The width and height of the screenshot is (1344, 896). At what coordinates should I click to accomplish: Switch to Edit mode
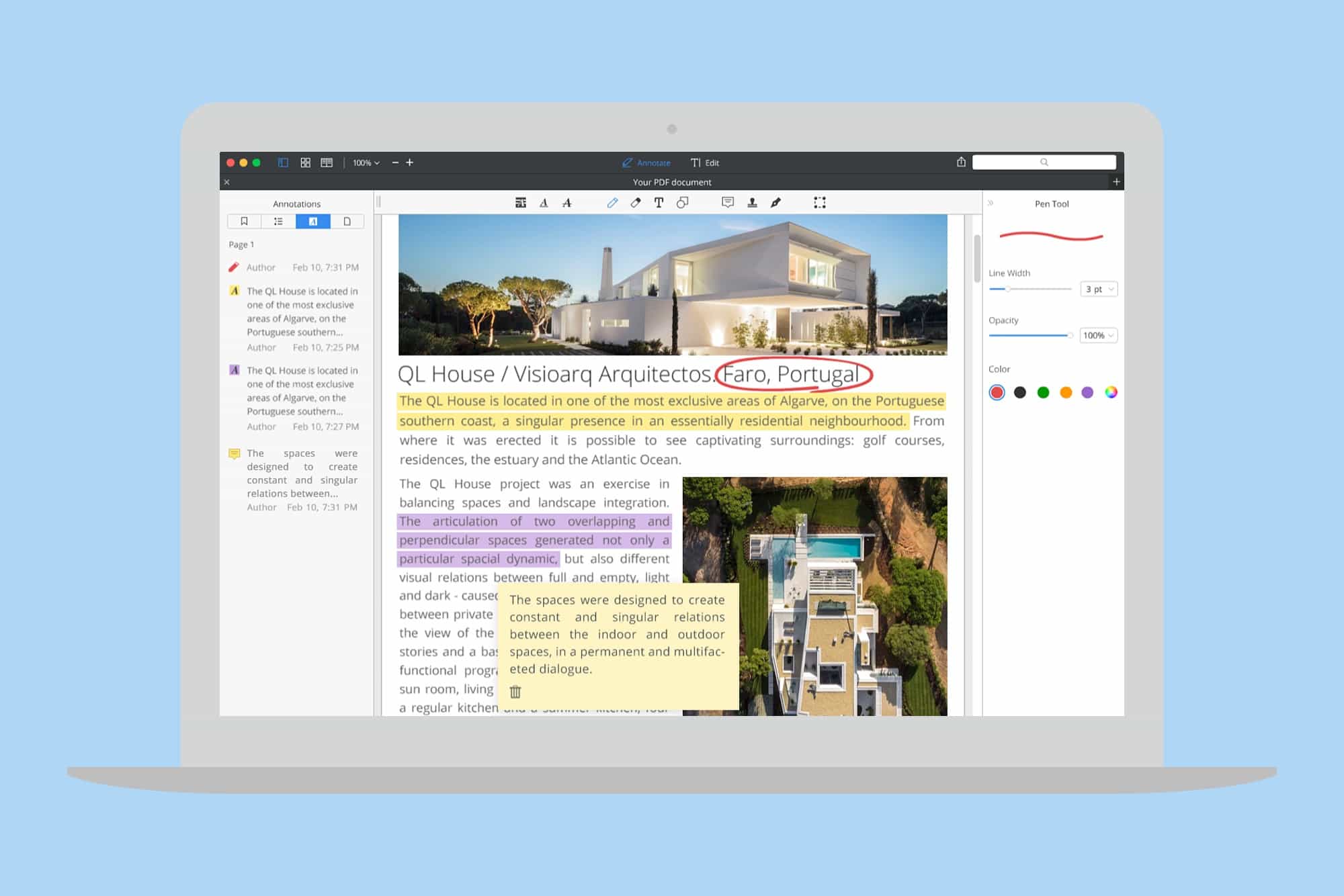[x=705, y=163]
